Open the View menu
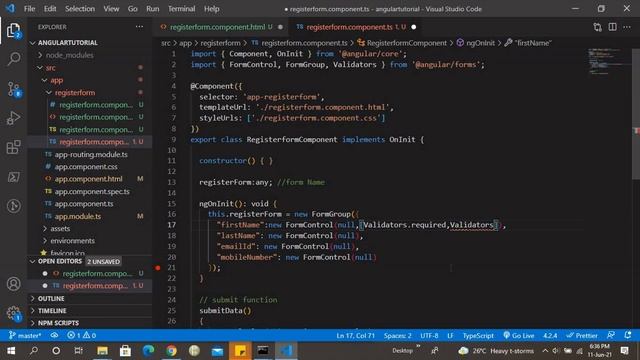Image resolution: width=640 pixels, height=360 pixels. tap(111, 9)
